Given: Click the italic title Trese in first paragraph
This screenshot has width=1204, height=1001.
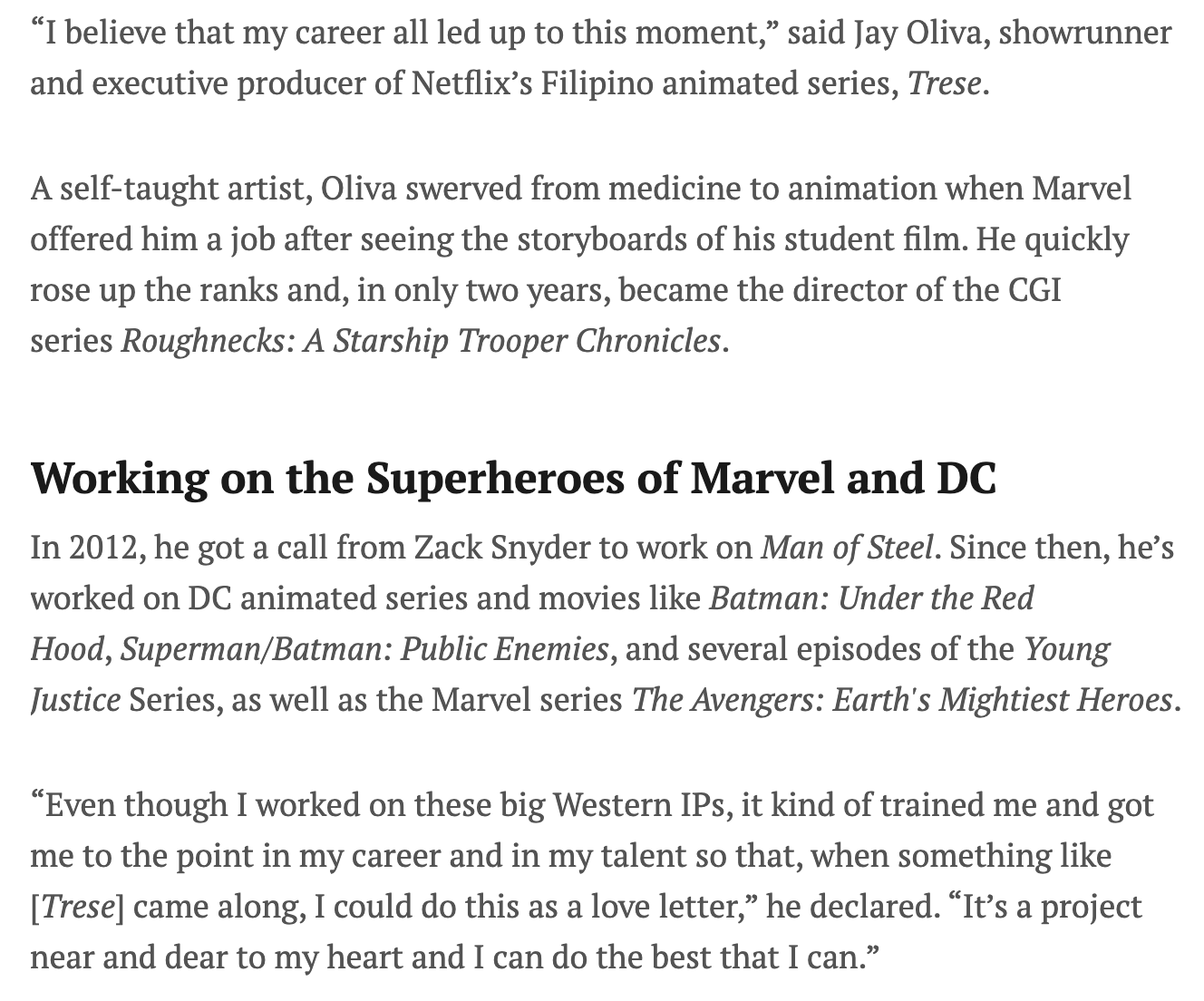Looking at the screenshot, I should pos(943,84).
